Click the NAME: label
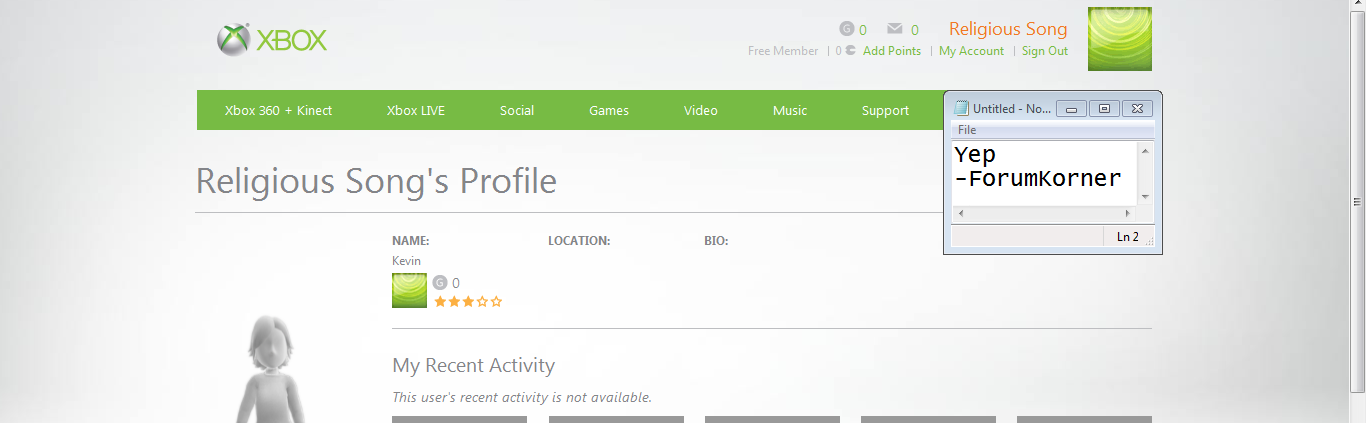Viewport: 1366px width, 423px height. click(x=411, y=241)
